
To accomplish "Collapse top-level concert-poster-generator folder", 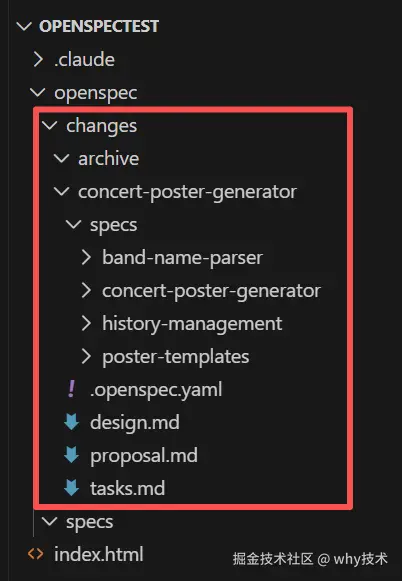I will click(62, 191).
